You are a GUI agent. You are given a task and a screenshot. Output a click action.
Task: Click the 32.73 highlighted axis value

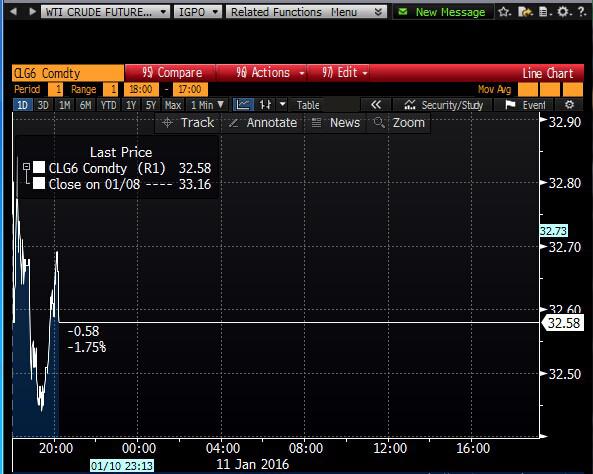pos(553,231)
